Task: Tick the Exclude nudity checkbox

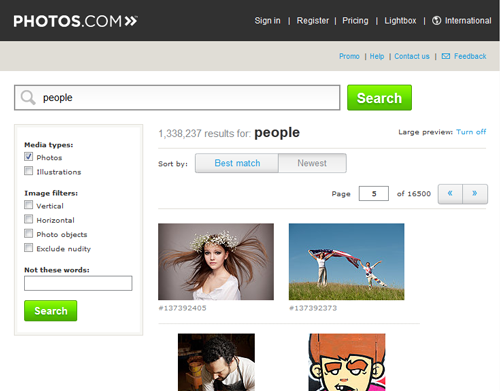Action: (x=28, y=248)
